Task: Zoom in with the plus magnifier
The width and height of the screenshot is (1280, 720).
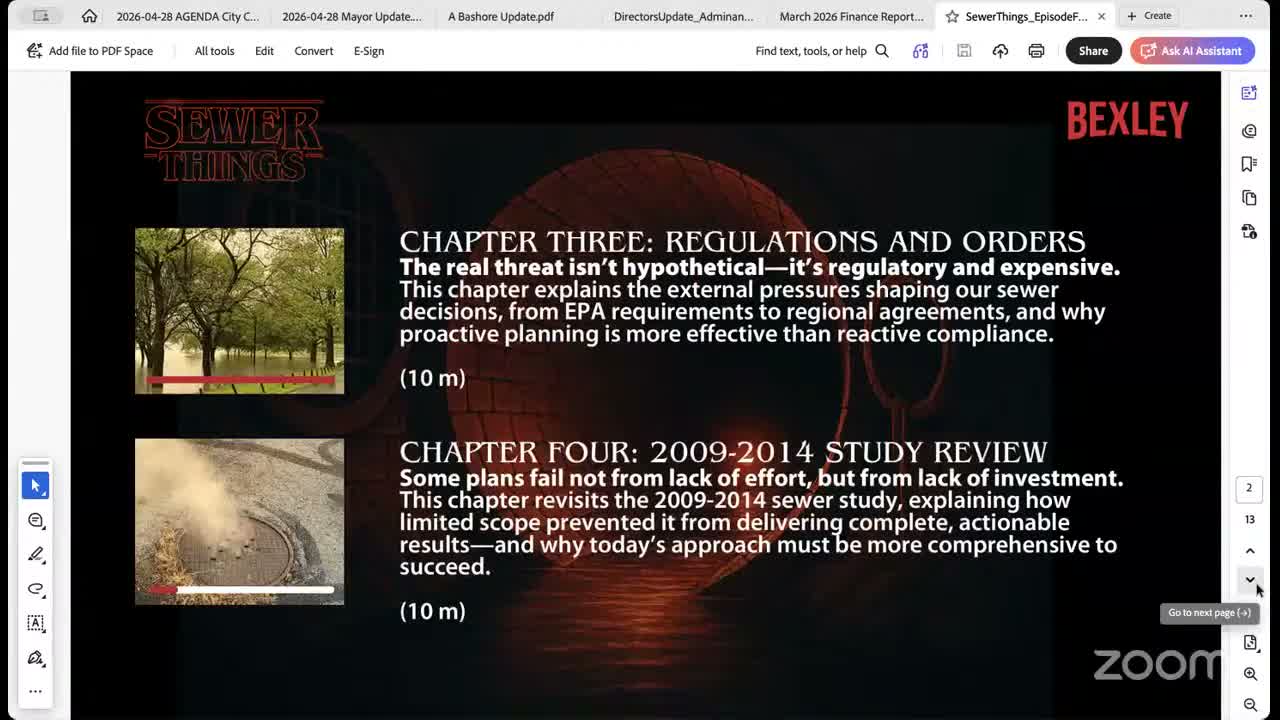Action: 1250,675
